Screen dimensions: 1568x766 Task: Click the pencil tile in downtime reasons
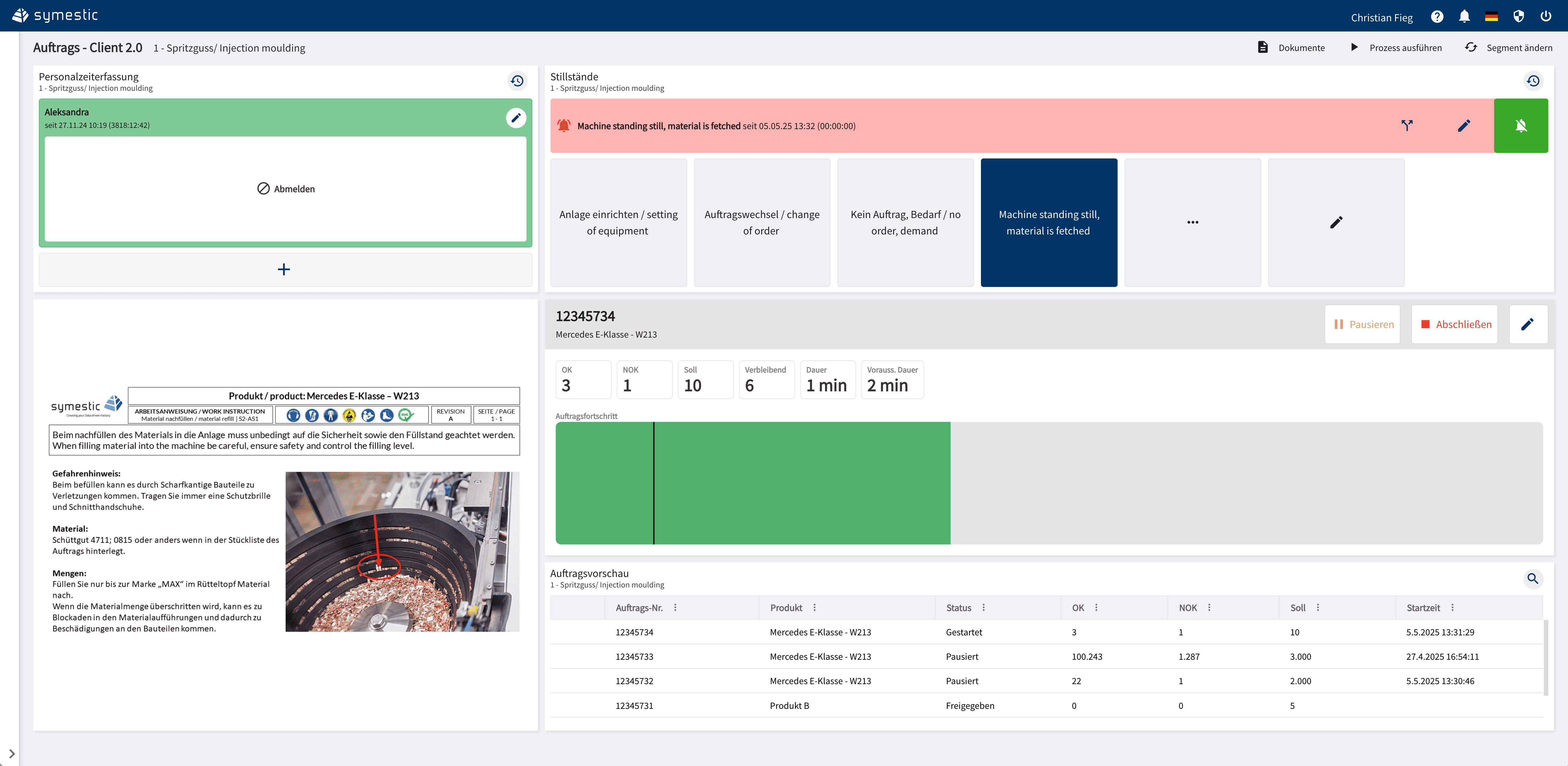click(x=1336, y=222)
